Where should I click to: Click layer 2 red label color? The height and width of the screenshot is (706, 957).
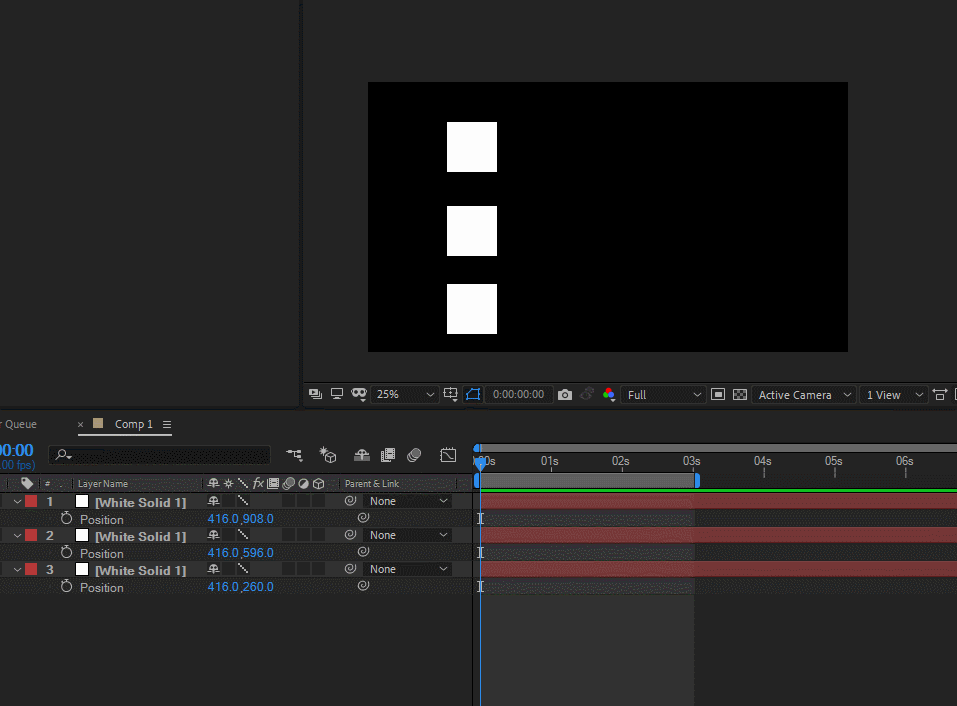[31, 535]
